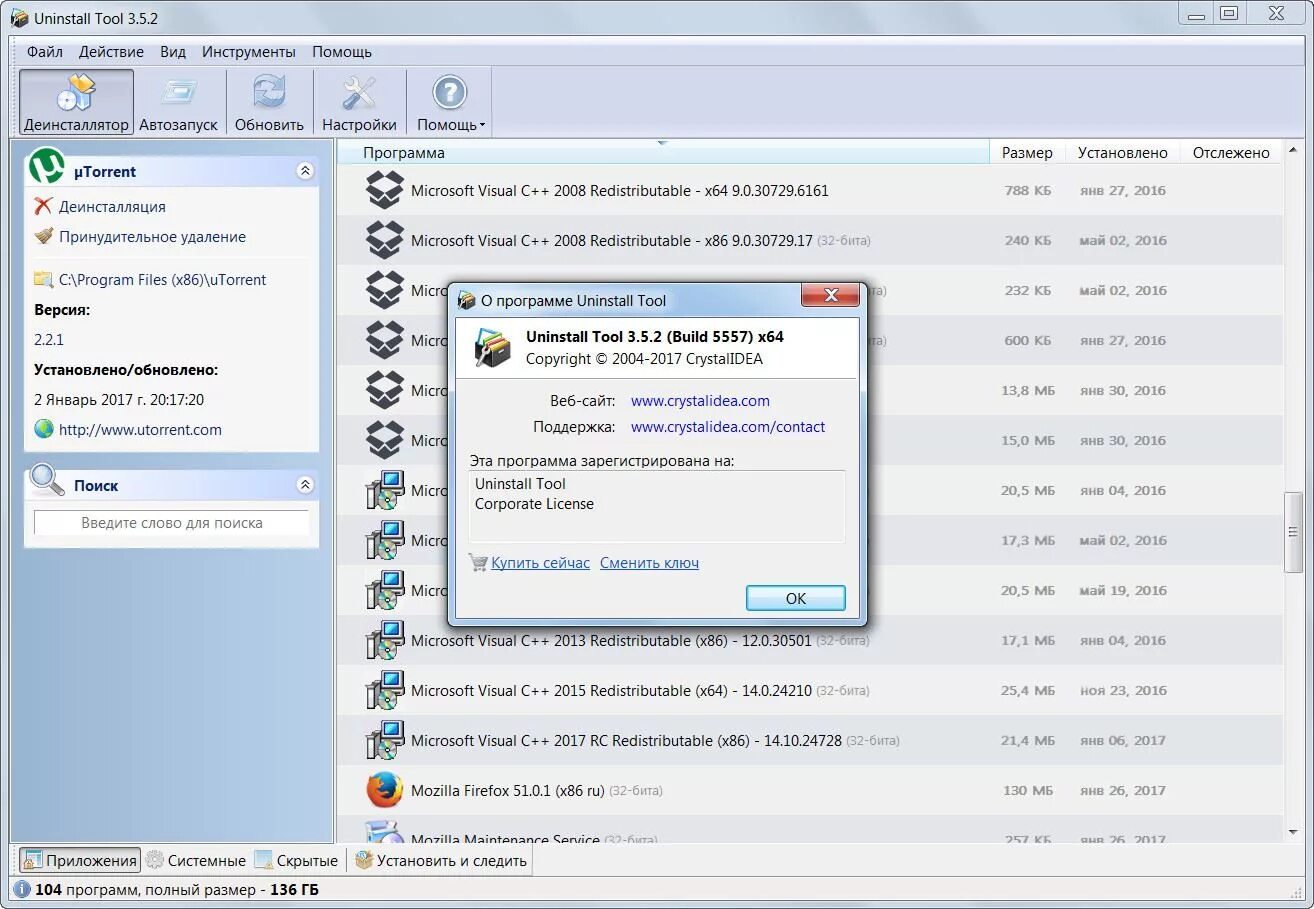Click the 788 КБ size cell
The height and width of the screenshot is (909, 1314).
coord(1029,190)
